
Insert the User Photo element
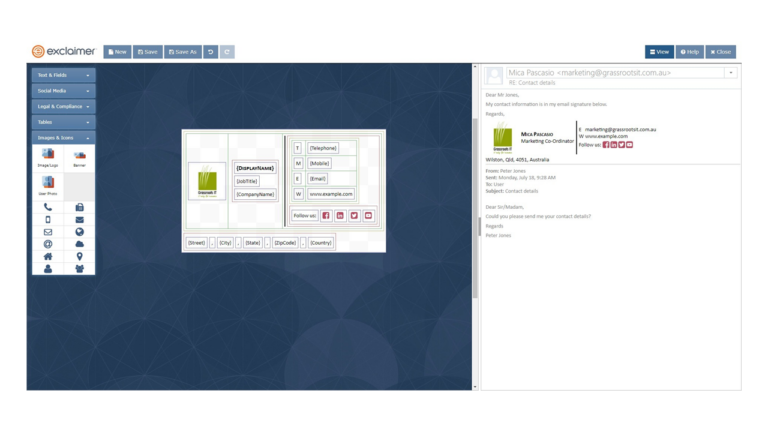coord(48,186)
